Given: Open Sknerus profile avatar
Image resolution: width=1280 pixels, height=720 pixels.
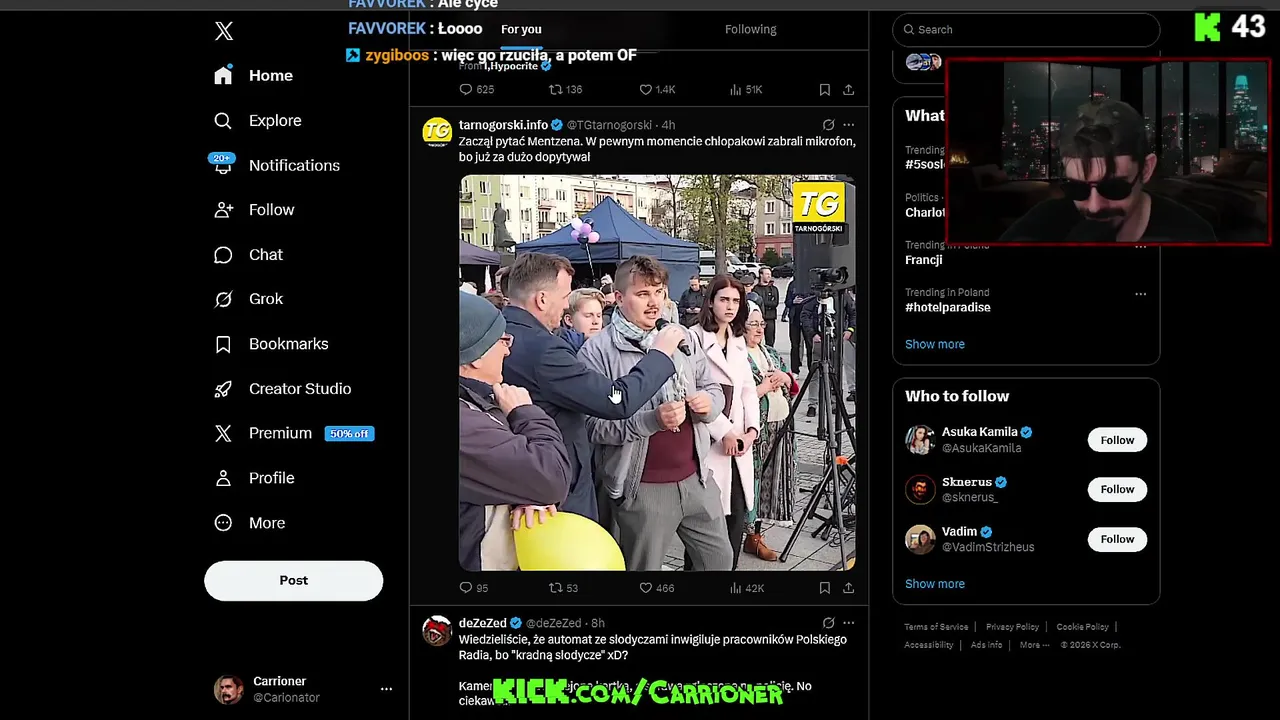Looking at the screenshot, I should (x=920, y=489).
